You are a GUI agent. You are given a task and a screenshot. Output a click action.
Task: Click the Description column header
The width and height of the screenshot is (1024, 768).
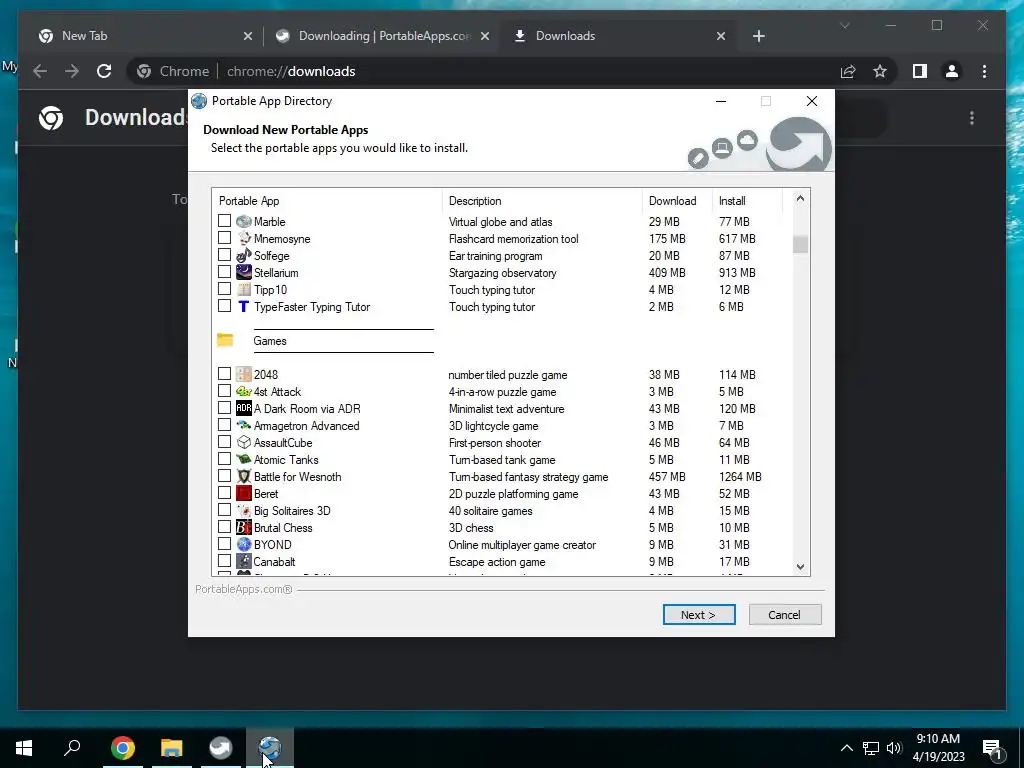(542, 200)
